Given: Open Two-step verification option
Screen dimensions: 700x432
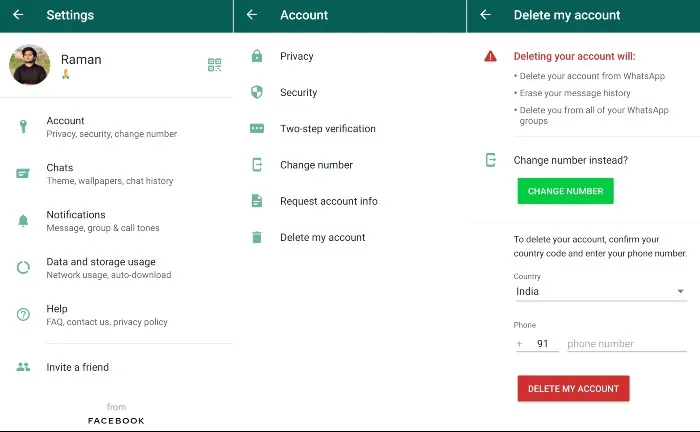Looking at the screenshot, I should click(x=350, y=129).
